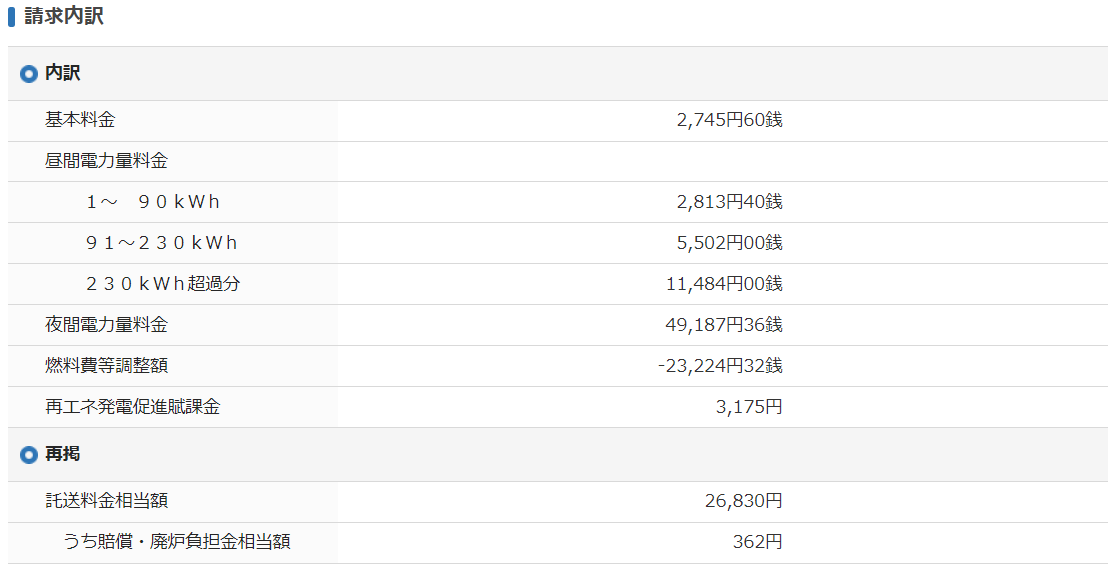Click the 362円 value
The image size is (1117, 571).
click(757, 542)
